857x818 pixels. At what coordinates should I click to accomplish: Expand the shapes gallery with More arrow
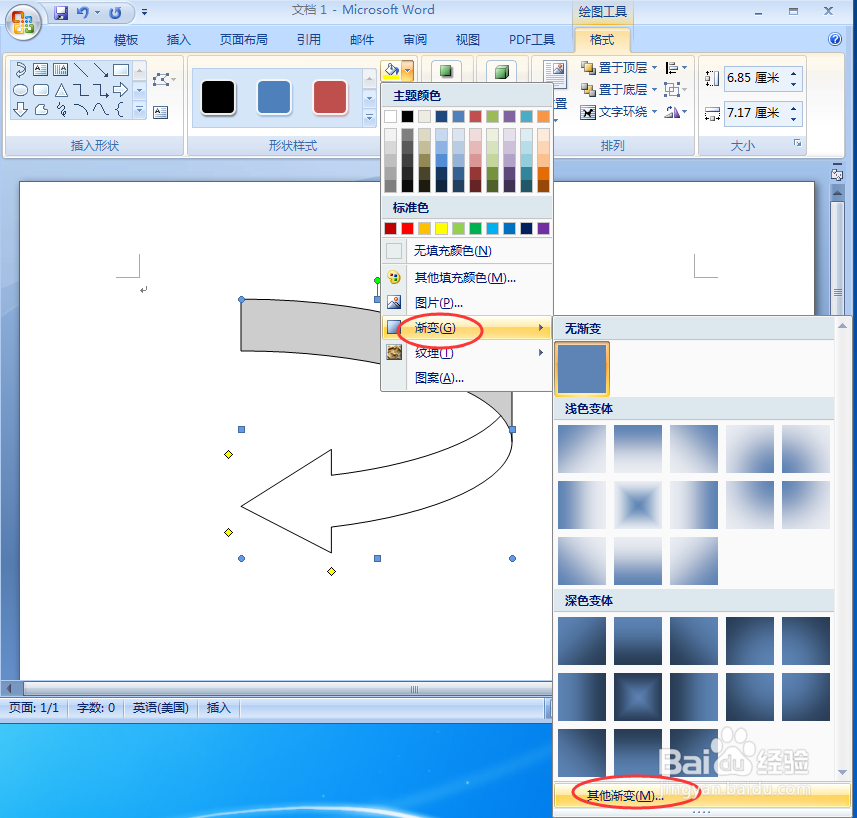(140, 110)
